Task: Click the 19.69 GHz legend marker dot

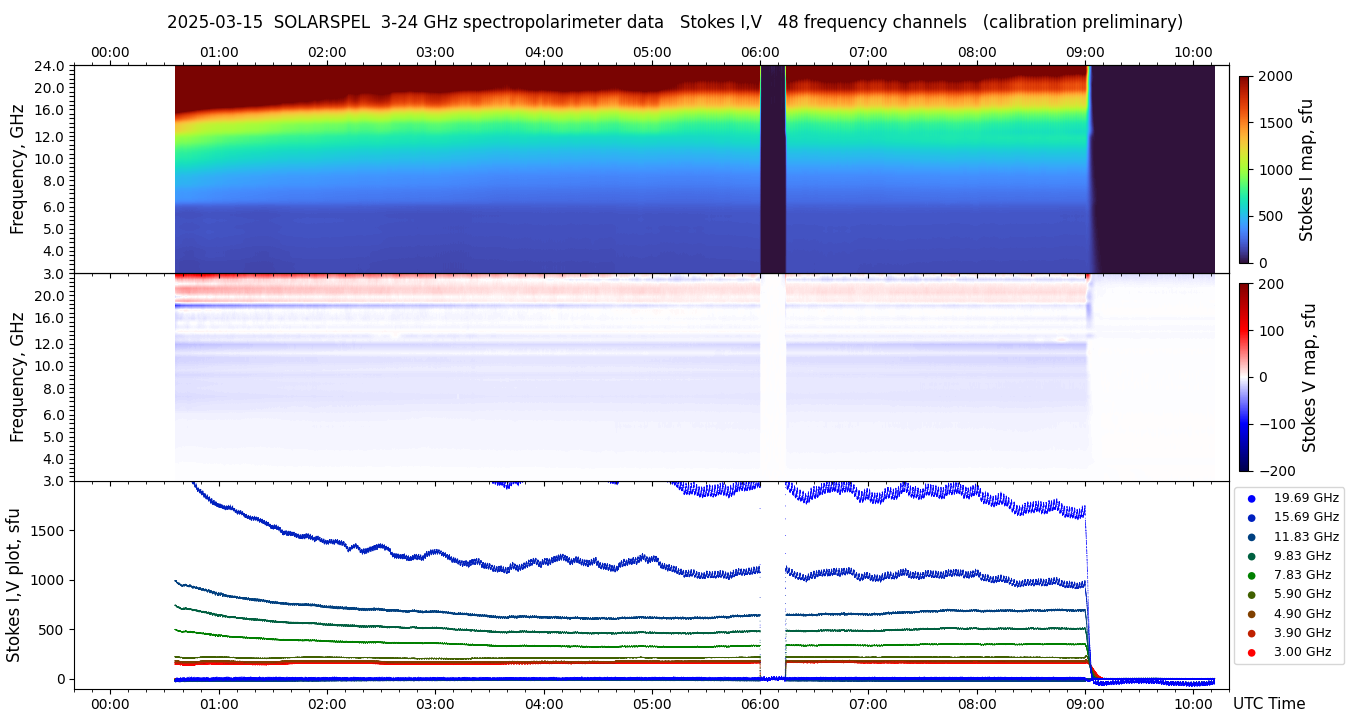Action: pyautogui.click(x=1251, y=498)
